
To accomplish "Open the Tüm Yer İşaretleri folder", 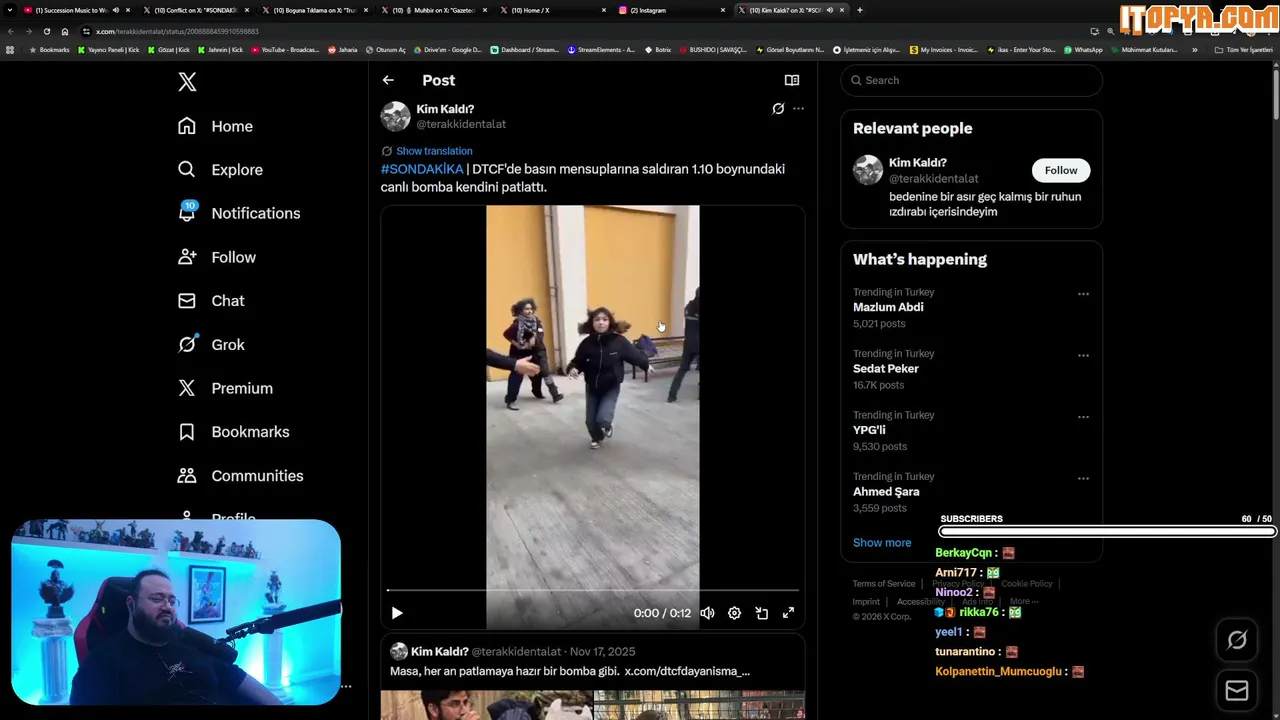I will click(1244, 50).
